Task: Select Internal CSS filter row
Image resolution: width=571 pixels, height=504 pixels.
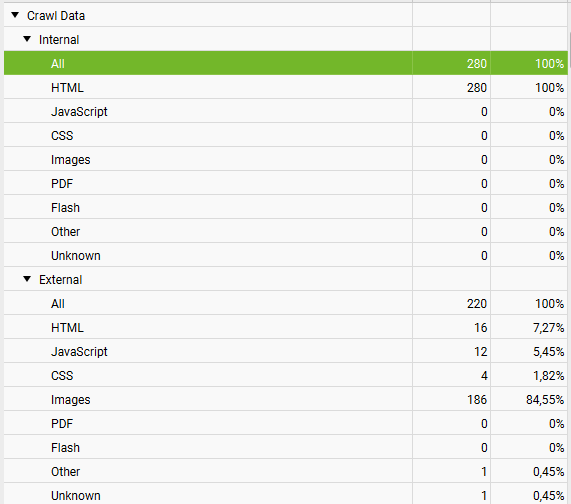Action: pyautogui.click(x=286, y=135)
